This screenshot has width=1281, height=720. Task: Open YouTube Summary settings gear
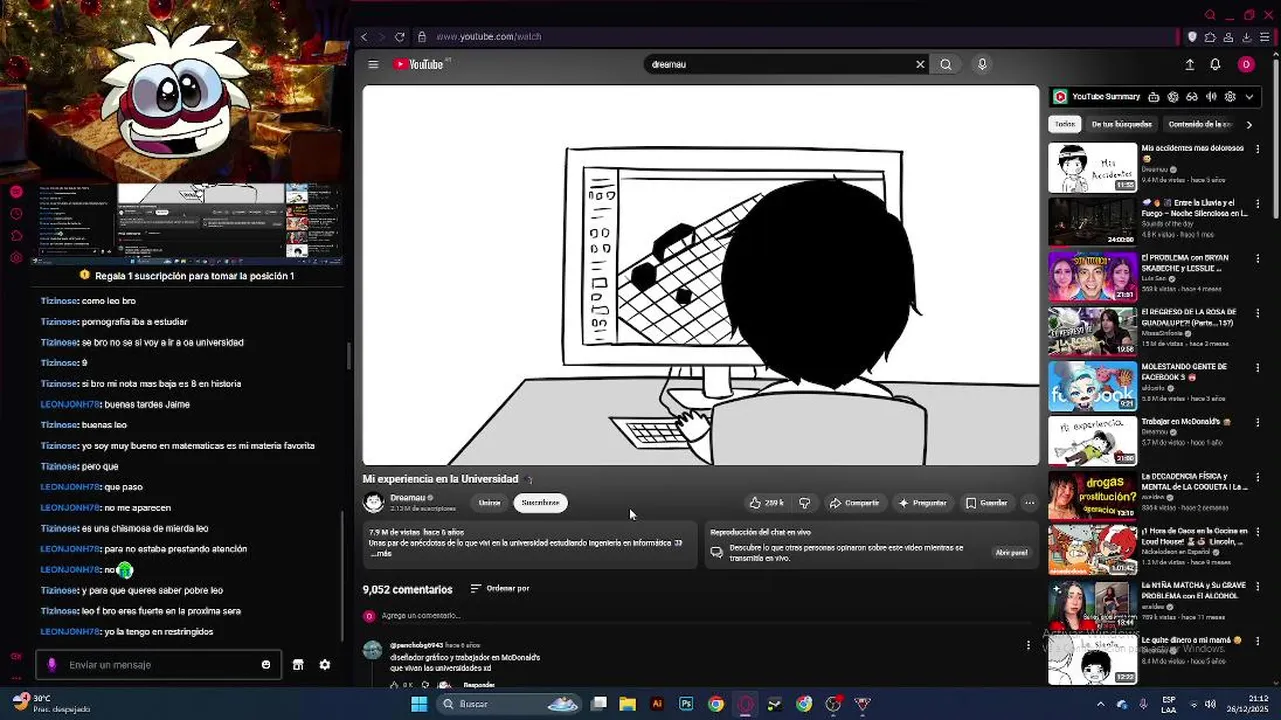pyautogui.click(x=1230, y=97)
